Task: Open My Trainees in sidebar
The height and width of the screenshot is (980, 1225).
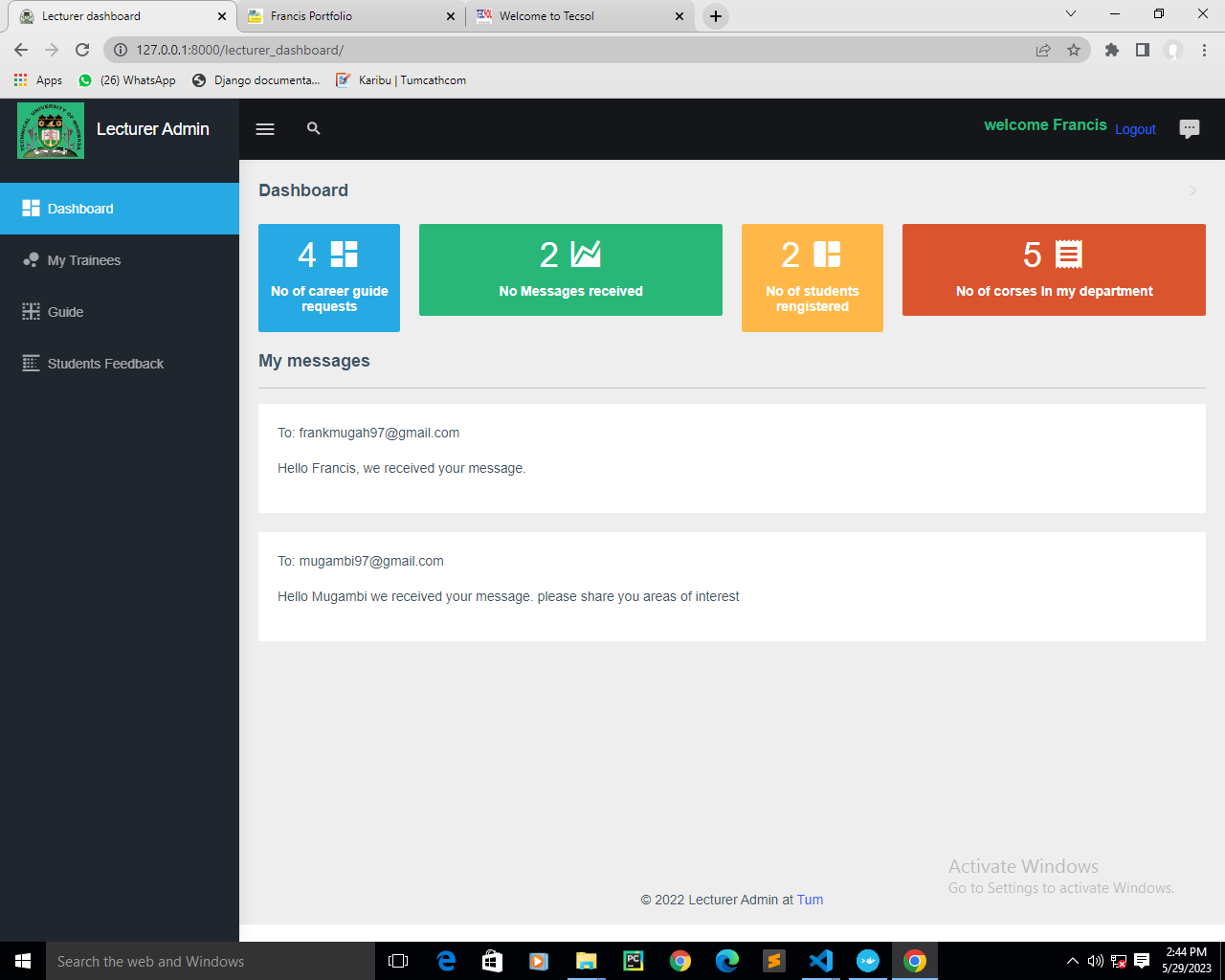Action: 84,260
